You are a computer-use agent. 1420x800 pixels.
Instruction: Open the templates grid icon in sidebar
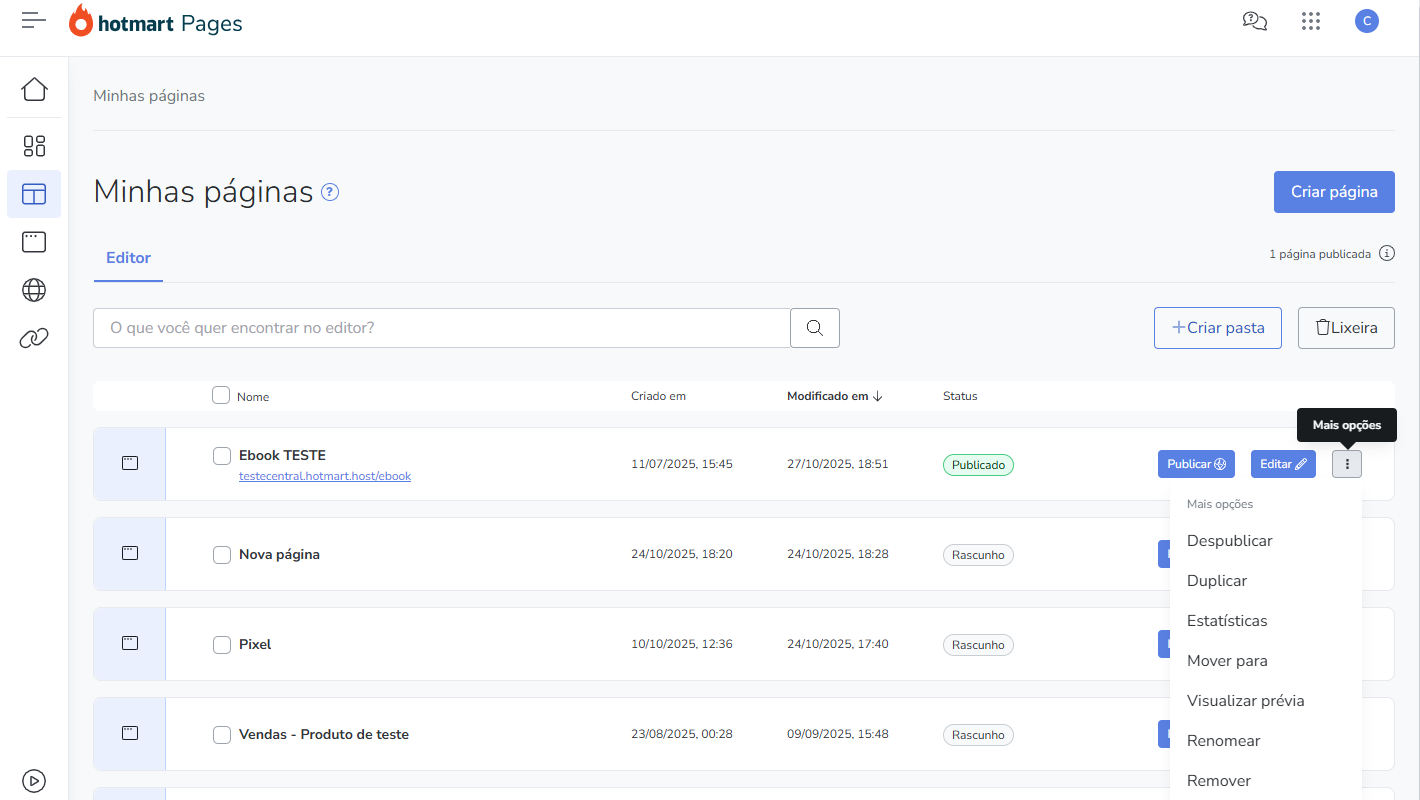(34, 146)
